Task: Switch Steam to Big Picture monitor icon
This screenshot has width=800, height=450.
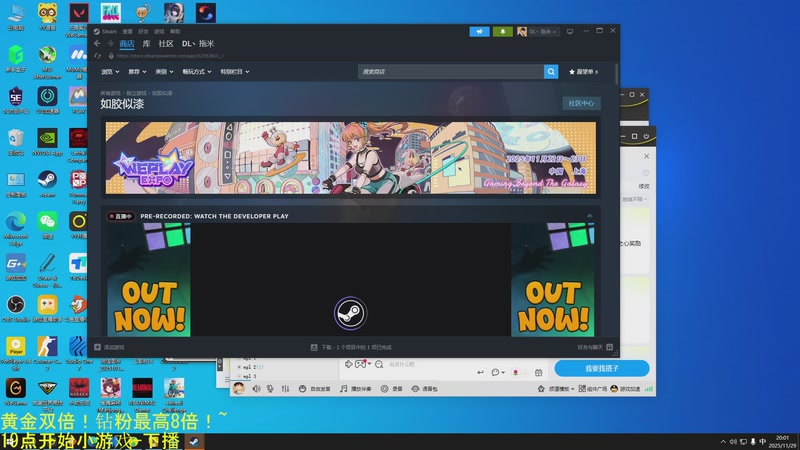Action: pyautogui.click(x=570, y=32)
